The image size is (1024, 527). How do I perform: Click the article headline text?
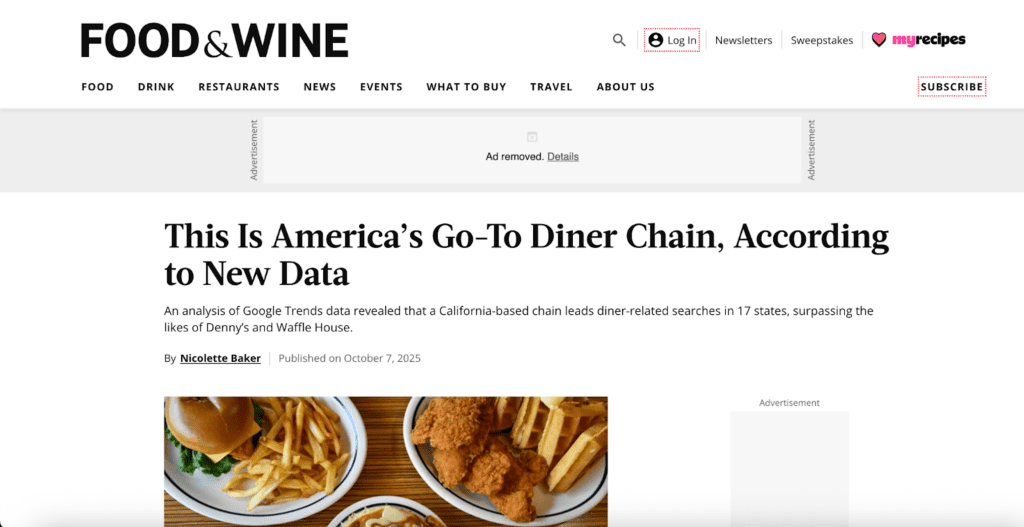pyautogui.click(x=526, y=255)
